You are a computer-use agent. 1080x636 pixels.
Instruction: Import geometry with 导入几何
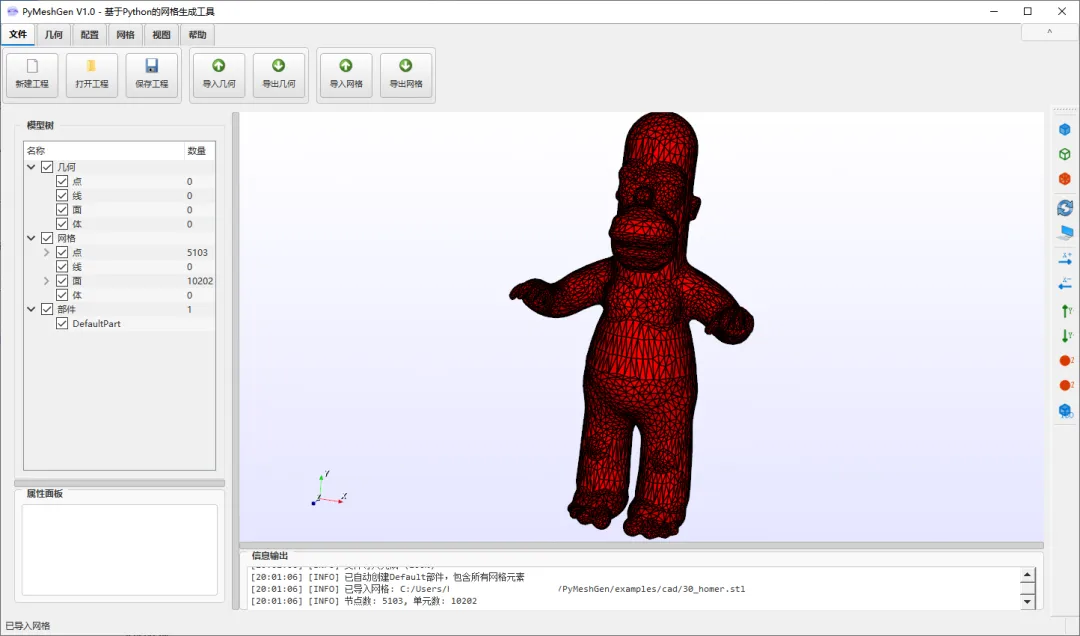pyautogui.click(x=218, y=74)
